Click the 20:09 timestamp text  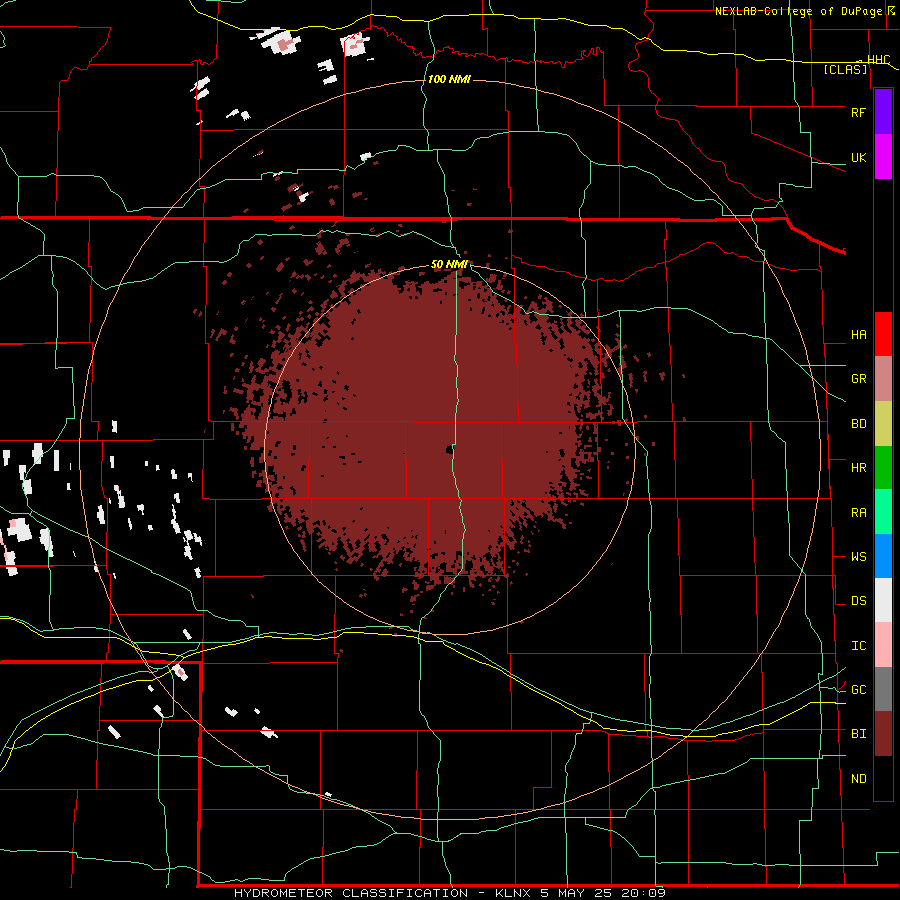click(x=643, y=893)
